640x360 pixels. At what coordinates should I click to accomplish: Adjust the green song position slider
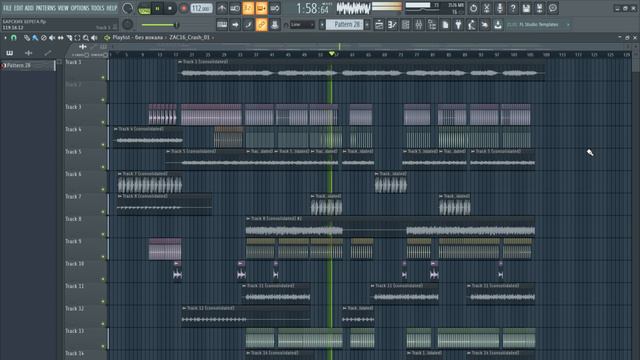coord(160,25)
